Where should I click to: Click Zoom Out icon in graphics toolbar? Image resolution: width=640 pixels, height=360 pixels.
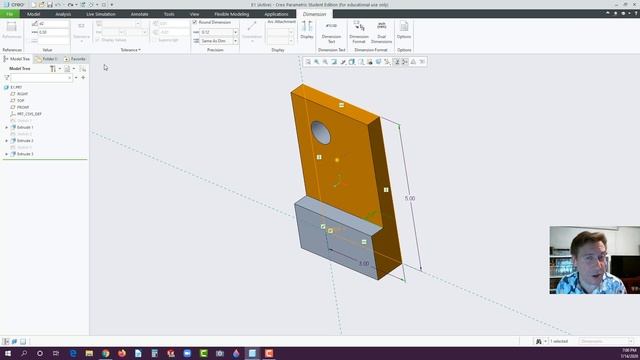(325, 62)
